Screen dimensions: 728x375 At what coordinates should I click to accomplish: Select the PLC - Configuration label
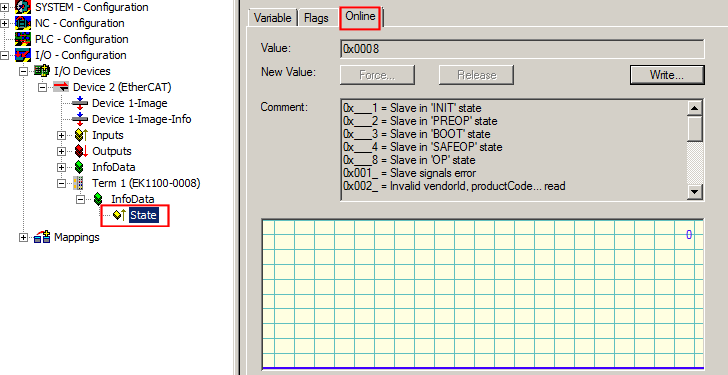[x=82, y=39]
